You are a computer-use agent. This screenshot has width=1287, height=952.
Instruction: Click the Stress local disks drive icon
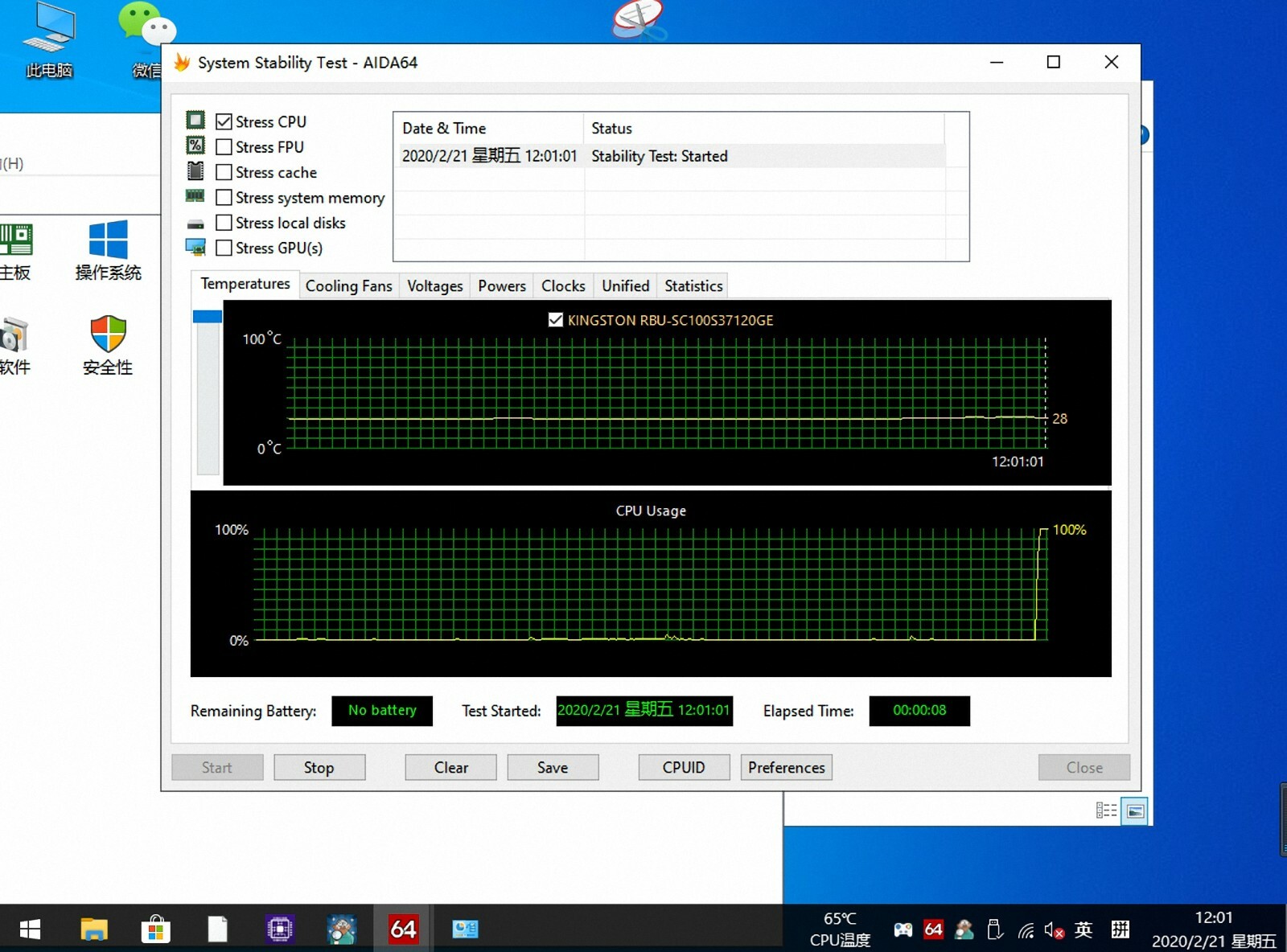pyautogui.click(x=195, y=224)
